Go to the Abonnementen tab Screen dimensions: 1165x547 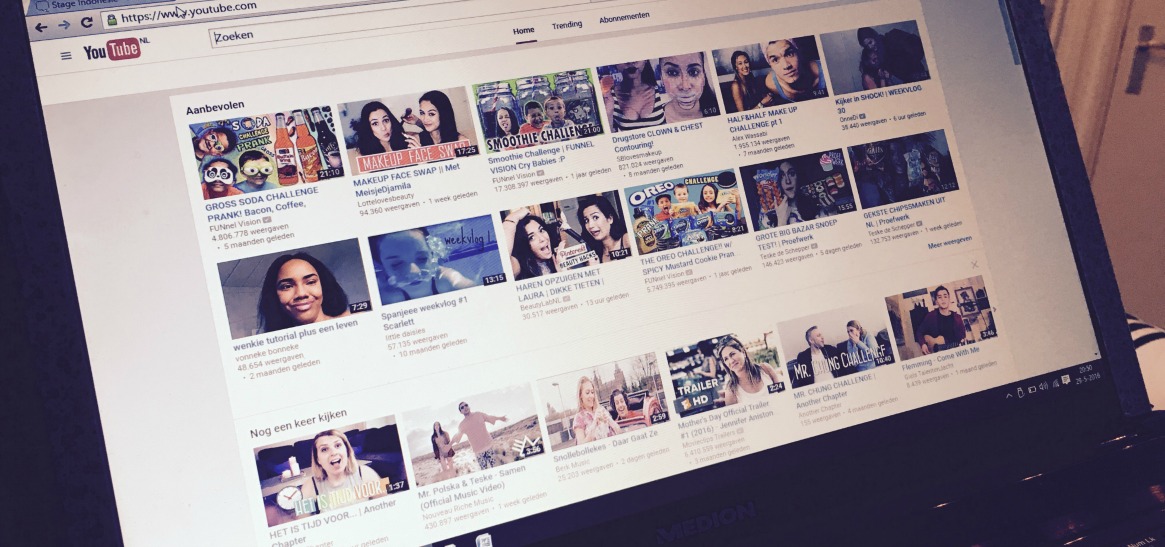[x=624, y=17]
